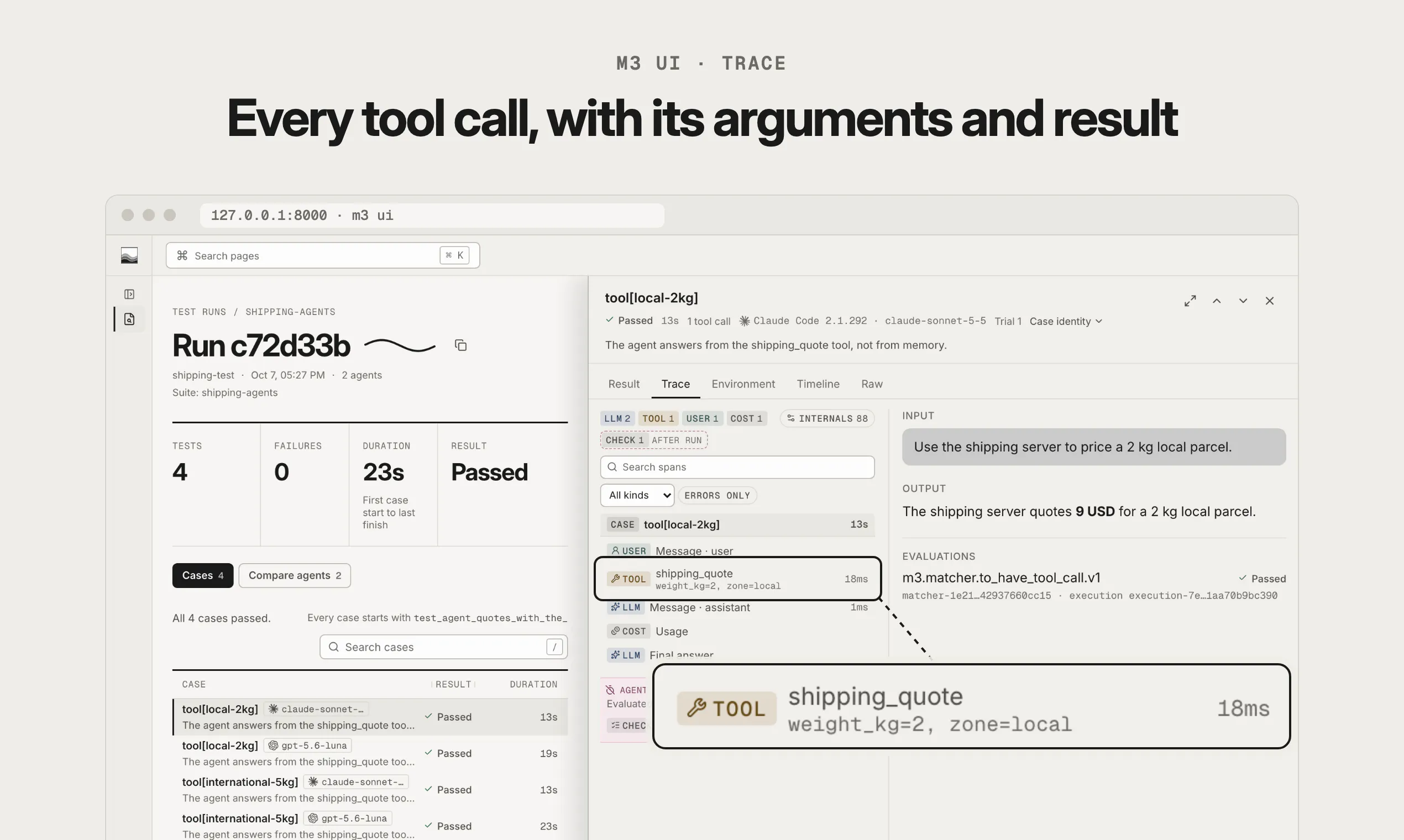Screen dimensions: 1404x840
Task: Click the SHIPPING-AGENTS breadcrumb link
Action: click(x=290, y=312)
